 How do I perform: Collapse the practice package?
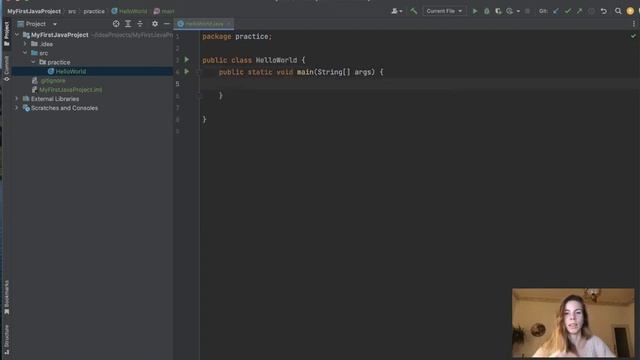coord(33,62)
